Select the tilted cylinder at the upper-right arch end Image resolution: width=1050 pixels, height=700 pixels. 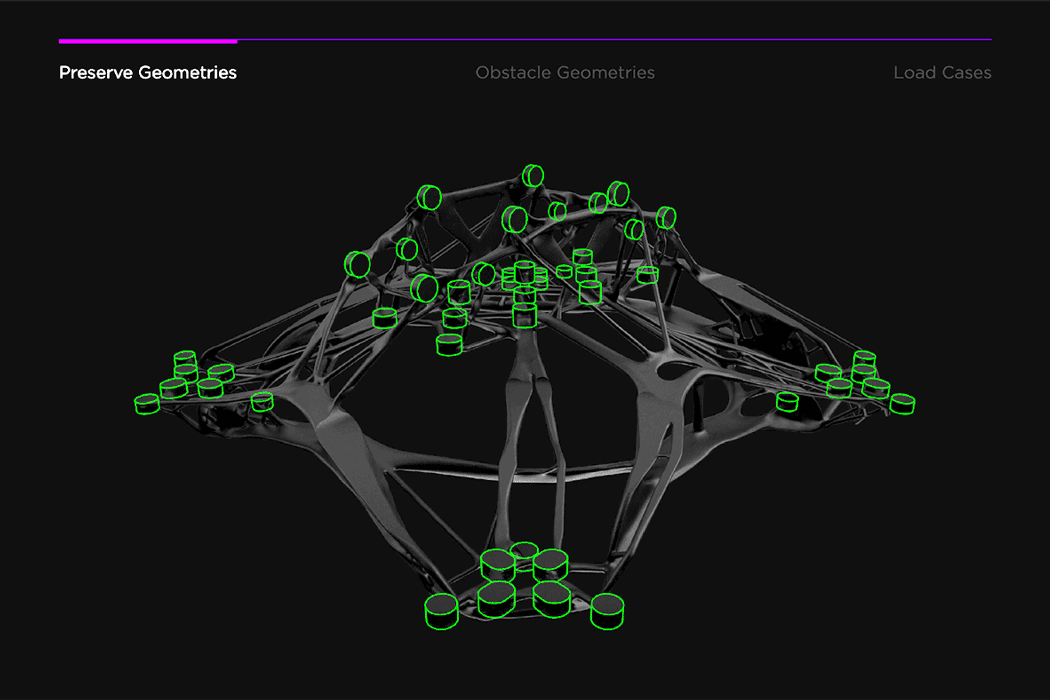point(667,217)
